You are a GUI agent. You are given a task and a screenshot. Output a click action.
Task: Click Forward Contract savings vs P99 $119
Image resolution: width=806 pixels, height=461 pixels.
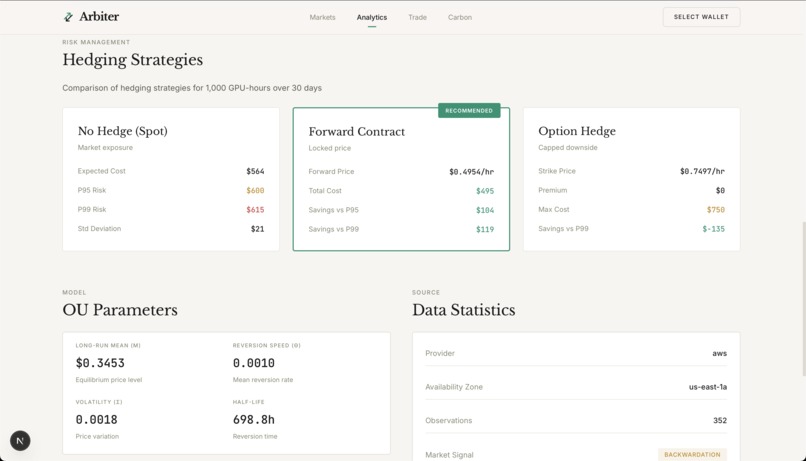point(485,229)
